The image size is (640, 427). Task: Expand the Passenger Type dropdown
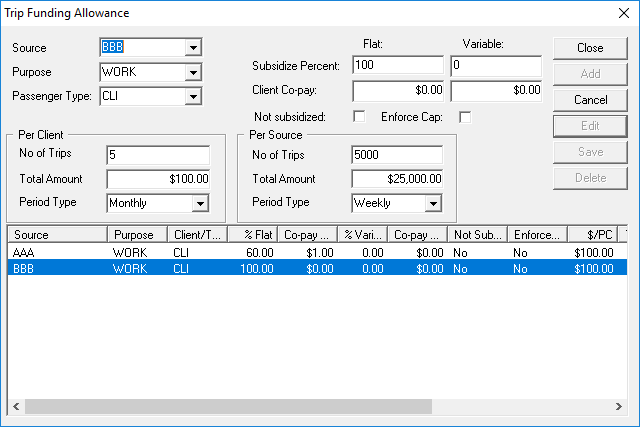(x=193, y=97)
